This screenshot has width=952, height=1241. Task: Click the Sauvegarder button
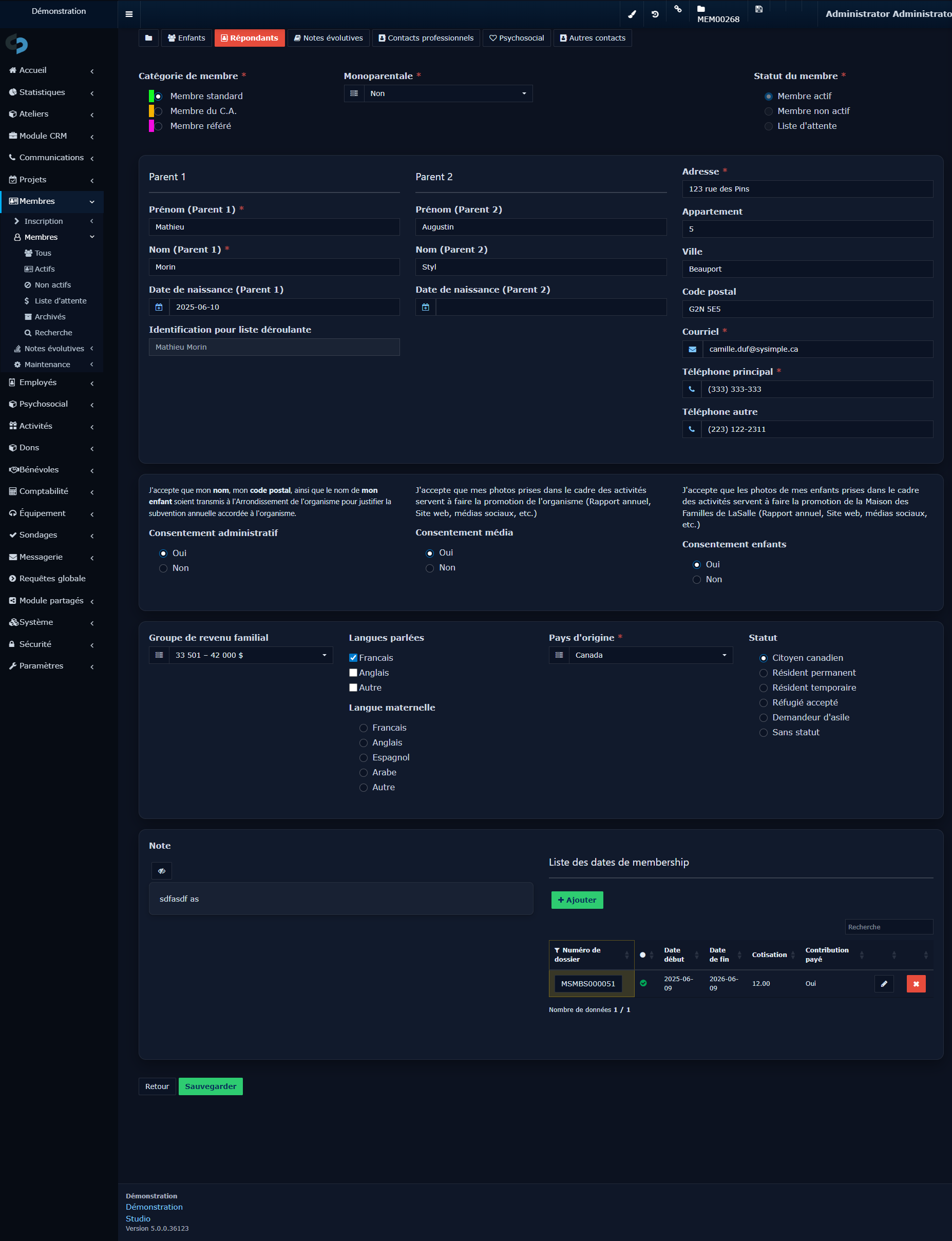click(x=211, y=1086)
